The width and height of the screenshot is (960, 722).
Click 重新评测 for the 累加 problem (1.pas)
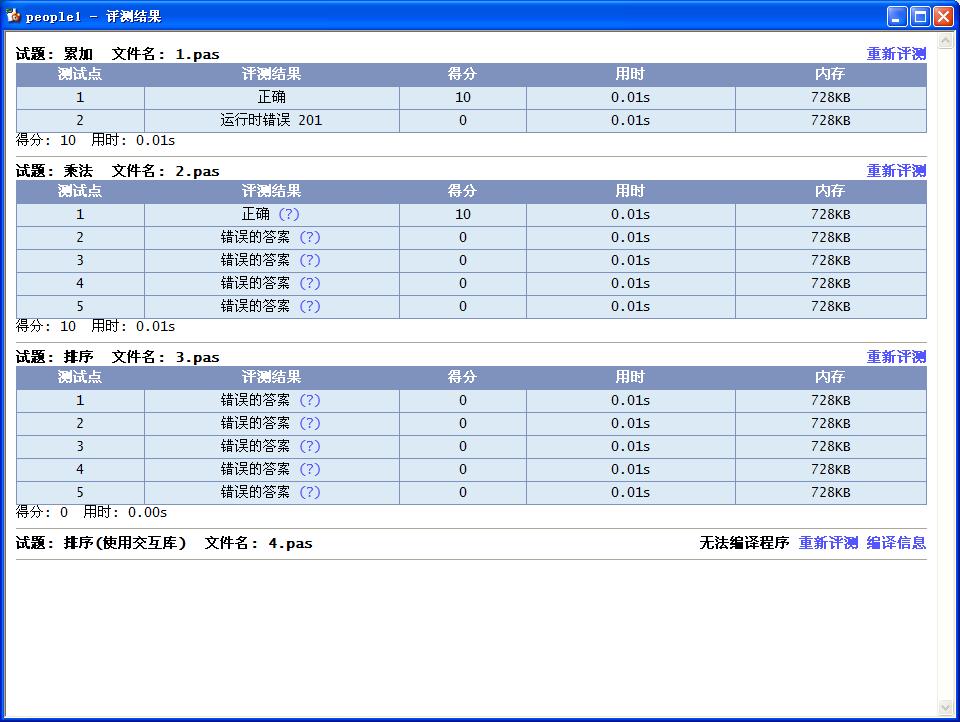tap(897, 53)
